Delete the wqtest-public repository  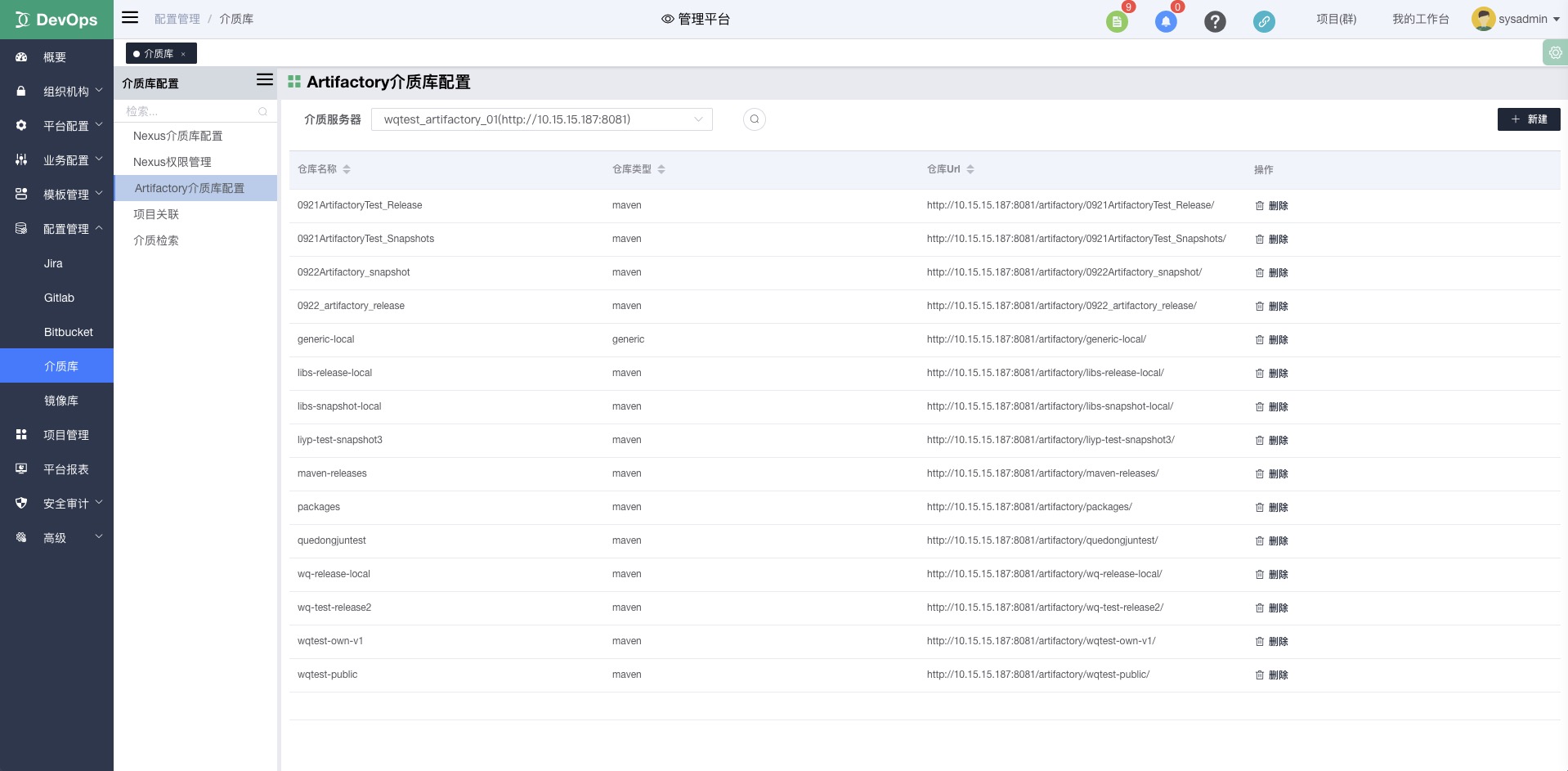click(x=1271, y=675)
